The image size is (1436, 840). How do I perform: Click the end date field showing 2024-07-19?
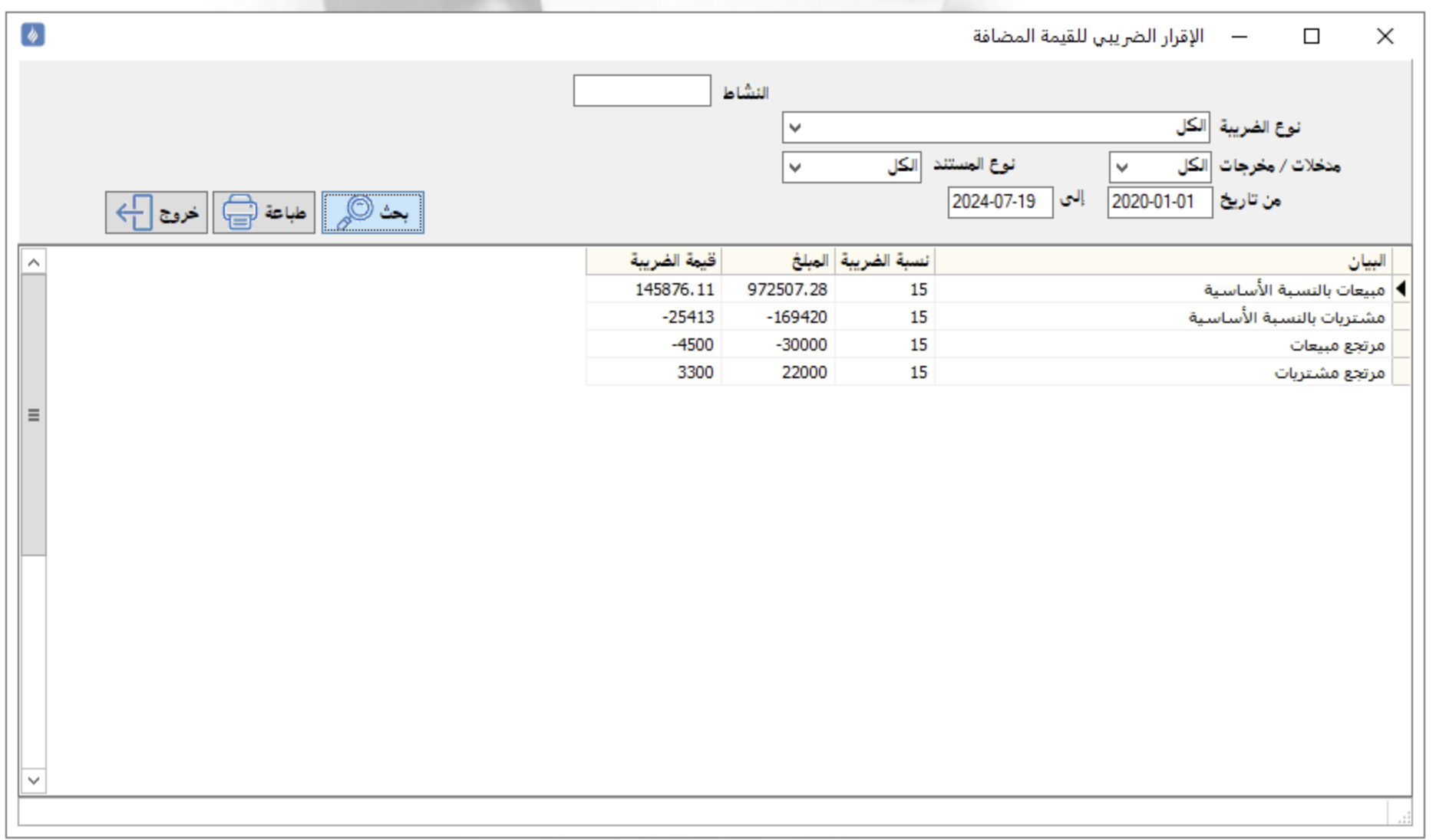pyautogui.click(x=999, y=203)
